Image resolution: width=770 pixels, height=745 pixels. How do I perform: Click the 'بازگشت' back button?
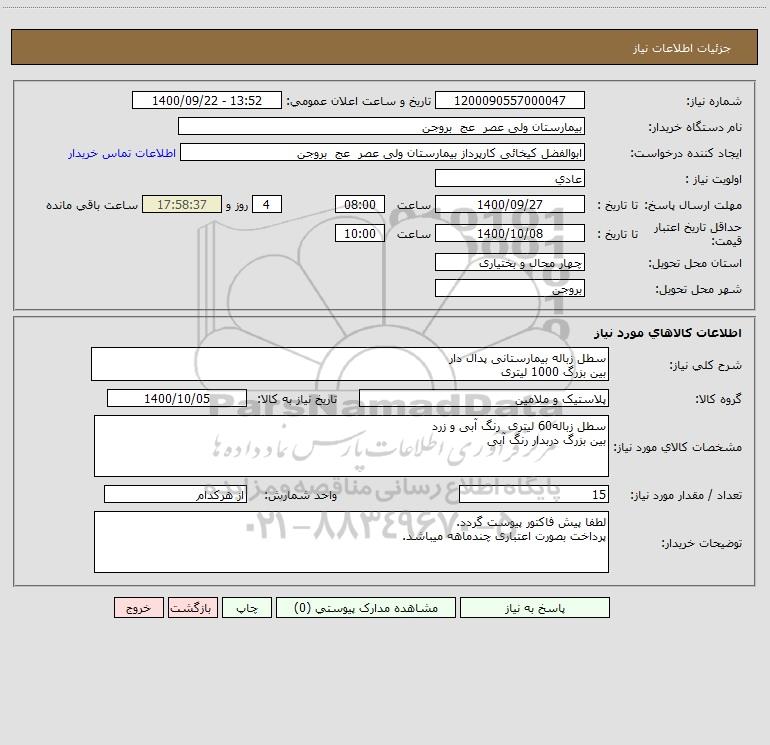[x=192, y=607]
